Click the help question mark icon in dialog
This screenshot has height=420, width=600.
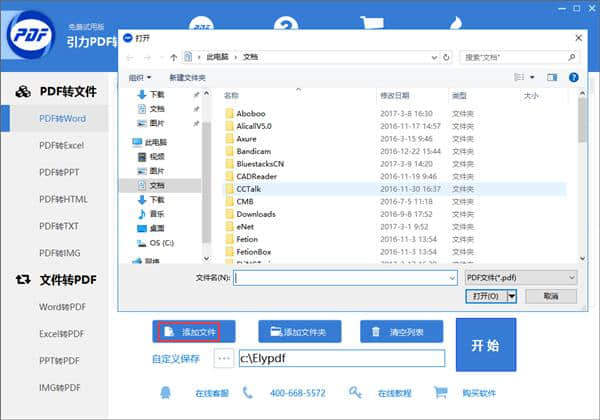tap(574, 77)
